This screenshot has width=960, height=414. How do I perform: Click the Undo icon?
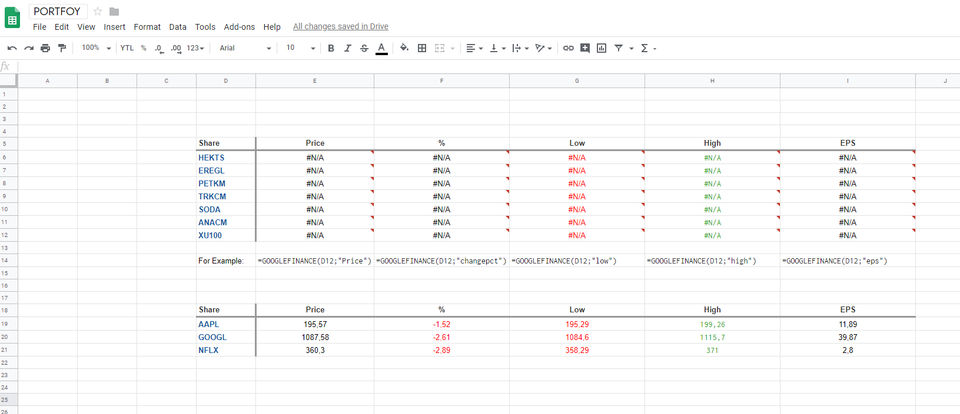[x=12, y=48]
